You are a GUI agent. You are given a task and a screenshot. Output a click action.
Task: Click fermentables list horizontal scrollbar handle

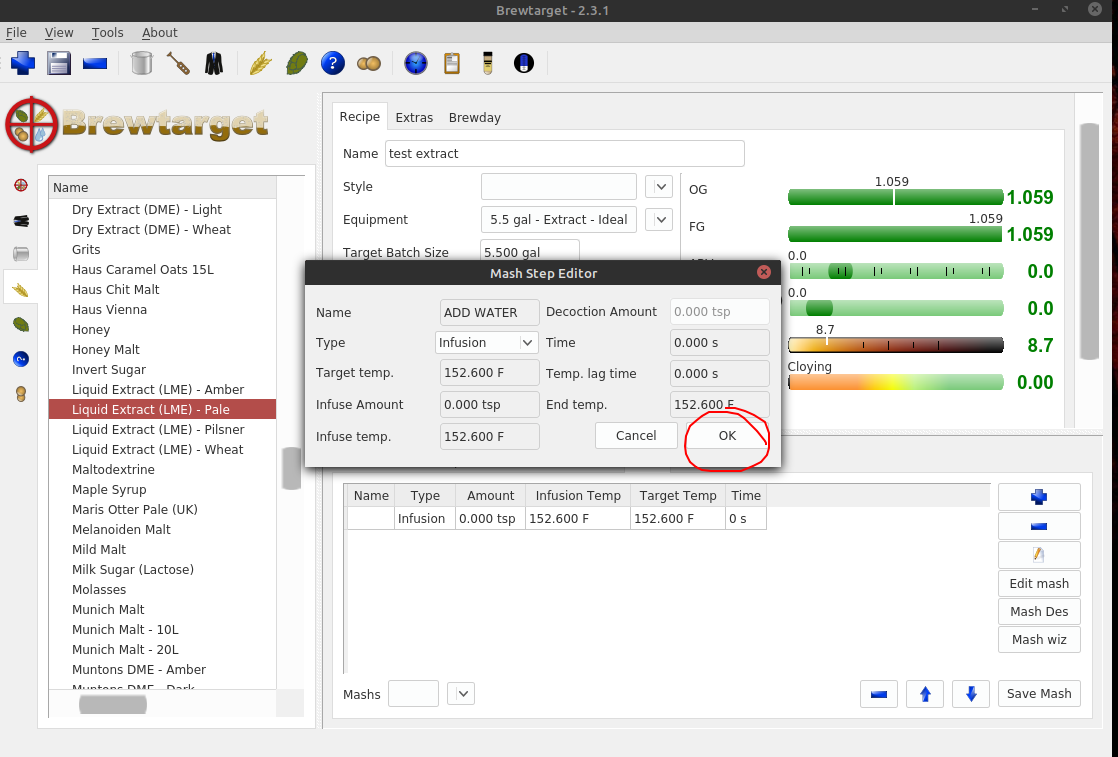pos(113,704)
